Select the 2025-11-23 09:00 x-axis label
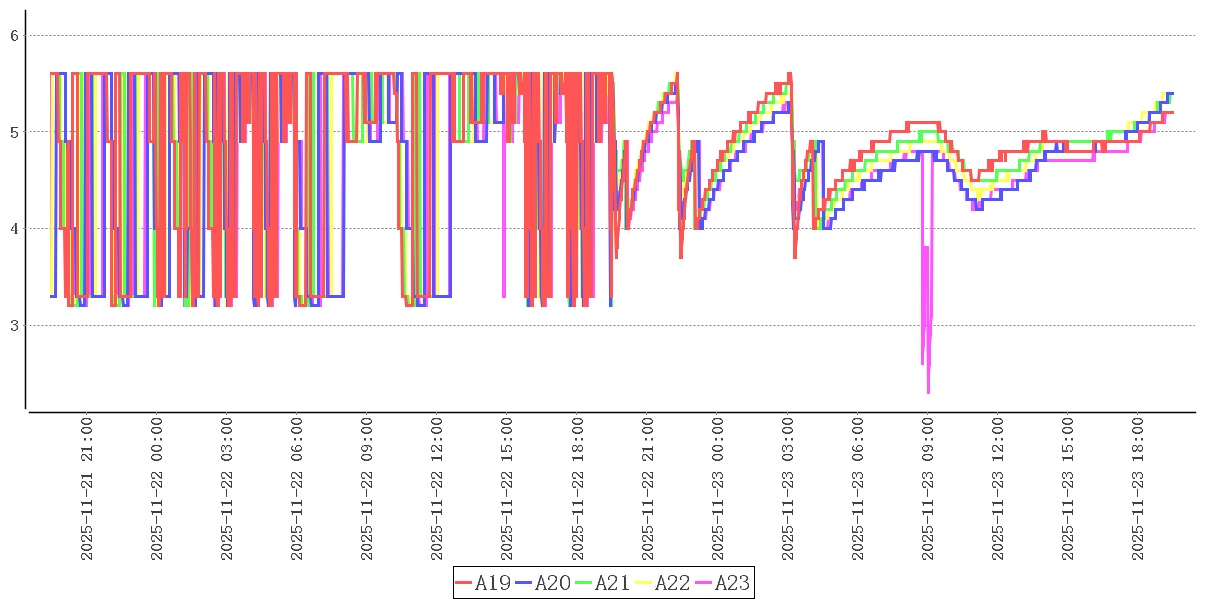The width and height of the screenshot is (1207, 600). (927, 489)
